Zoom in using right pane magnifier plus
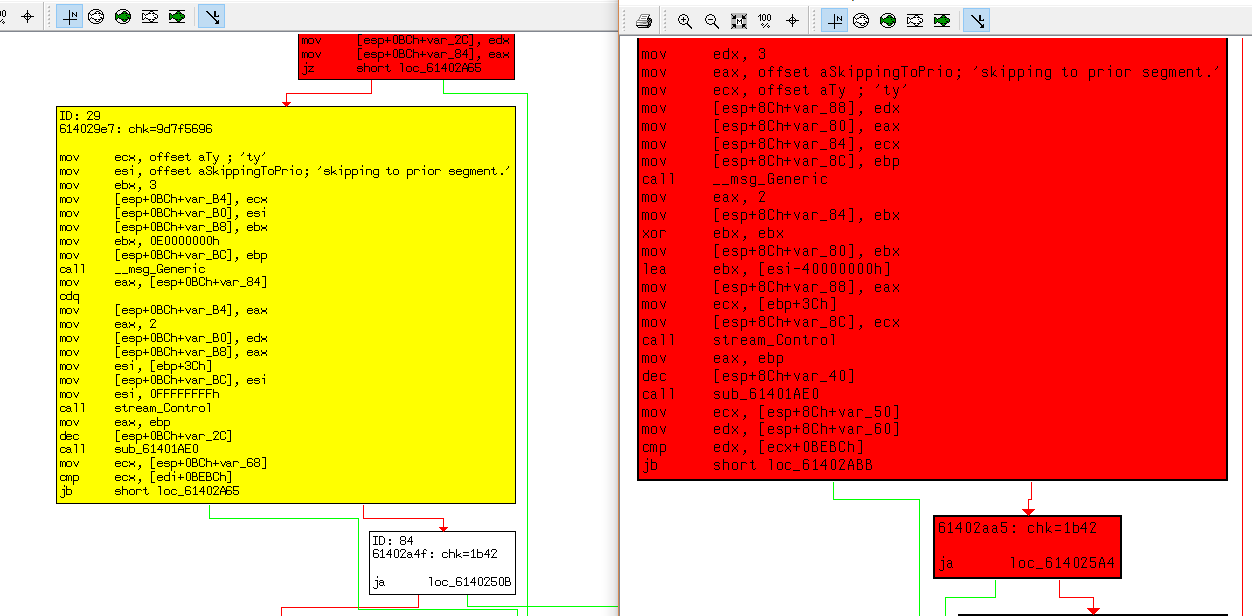 pyautogui.click(x=685, y=20)
